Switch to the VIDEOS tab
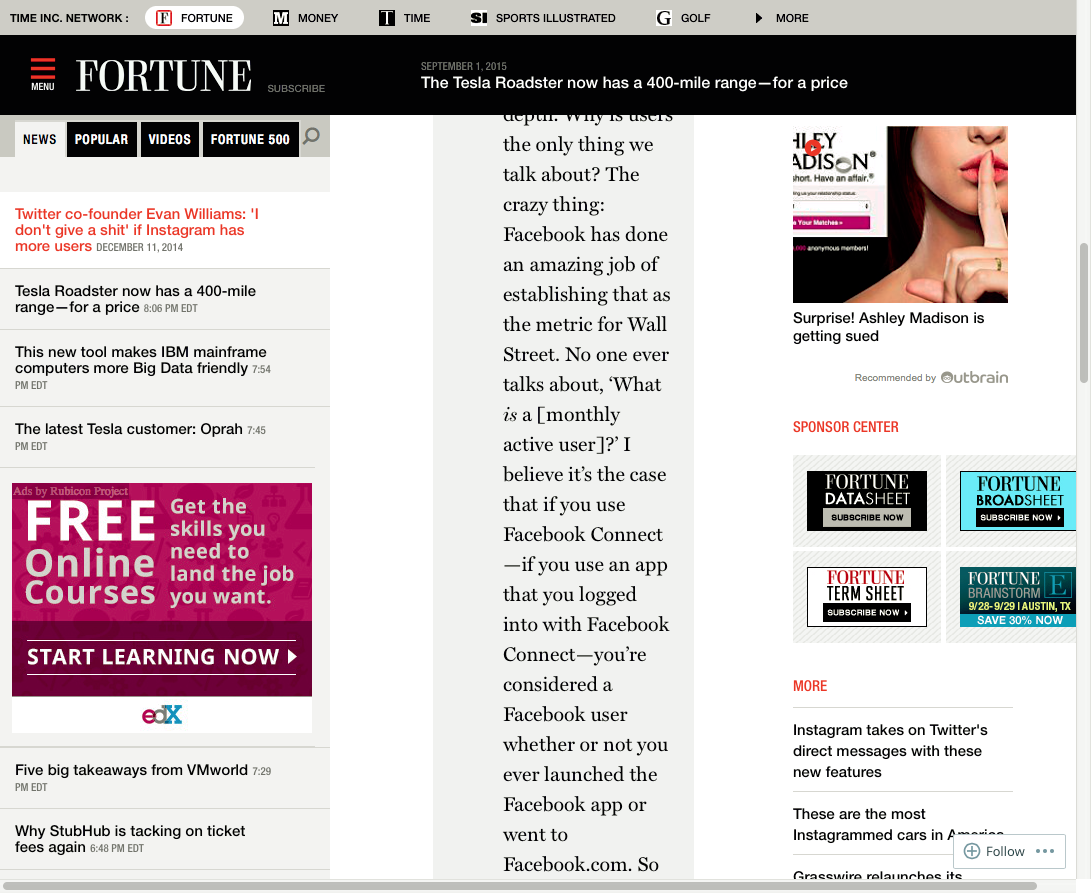 [170, 139]
